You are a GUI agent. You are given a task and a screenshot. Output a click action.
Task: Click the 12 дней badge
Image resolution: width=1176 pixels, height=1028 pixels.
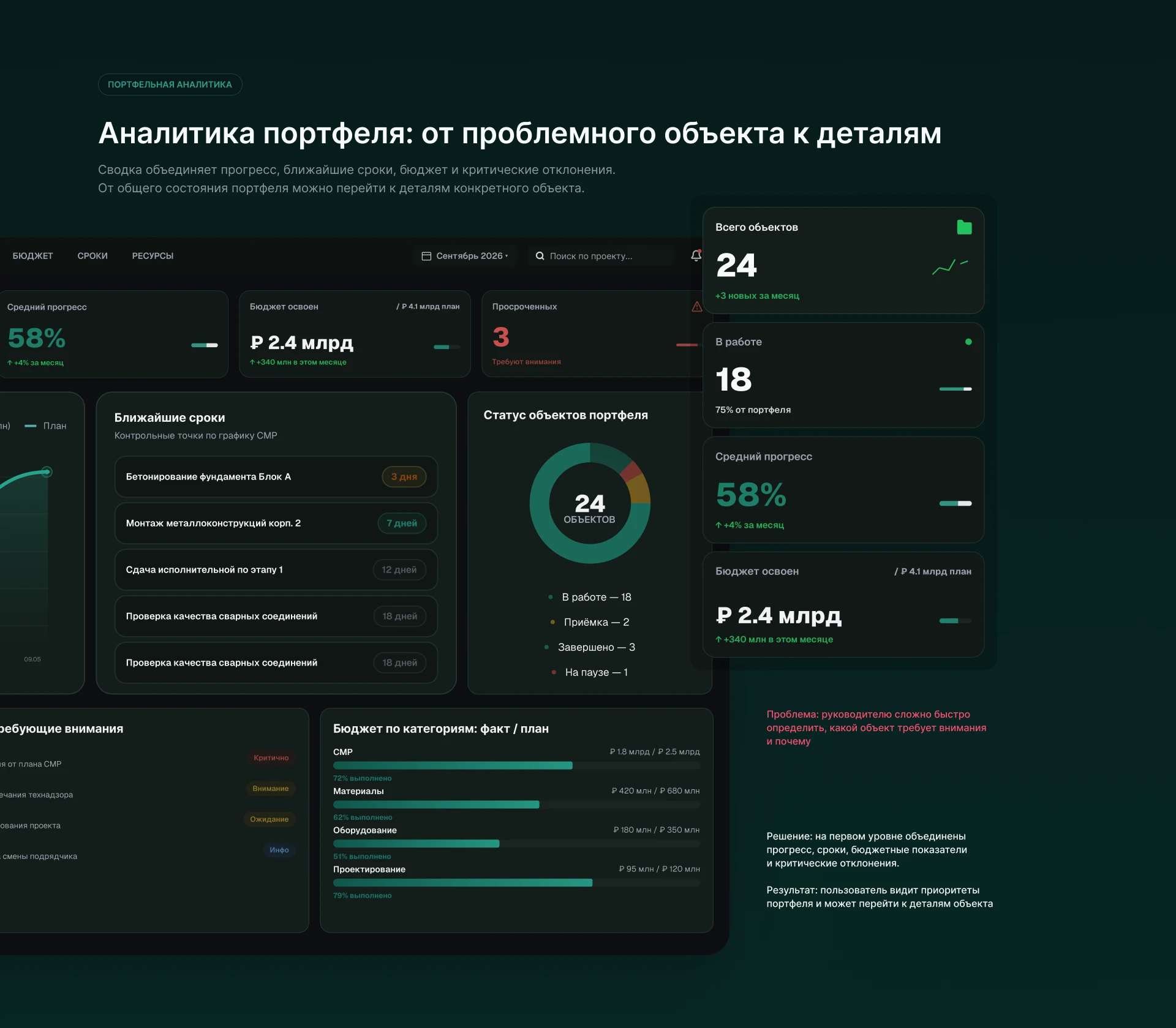pyautogui.click(x=399, y=569)
